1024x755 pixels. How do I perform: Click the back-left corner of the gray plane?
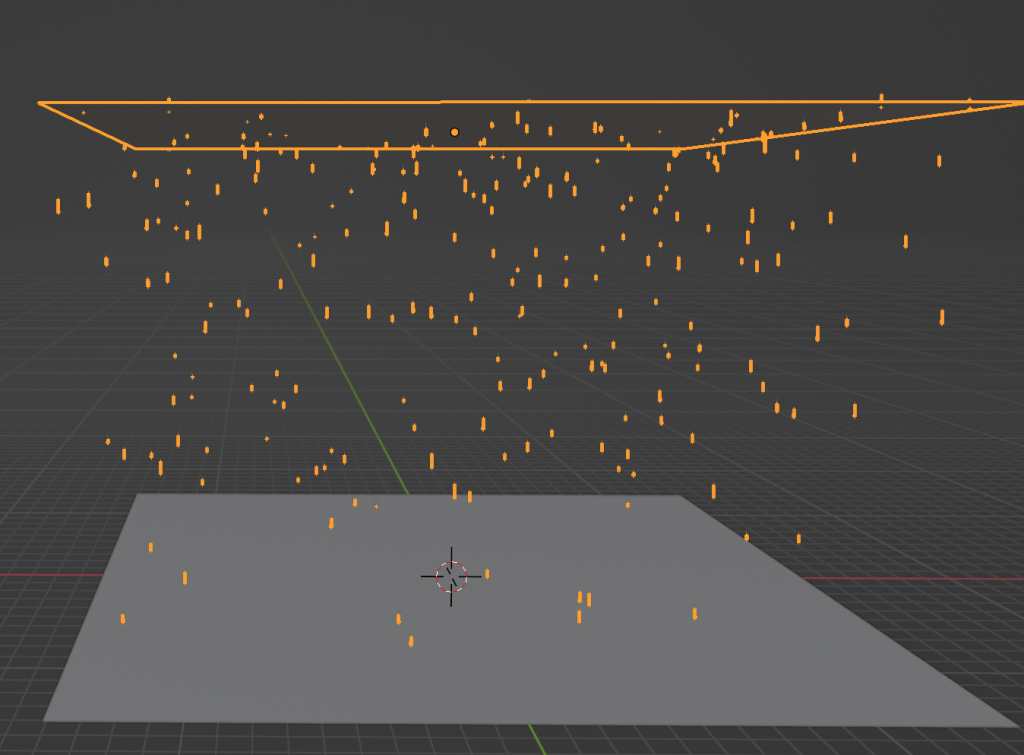point(139,495)
